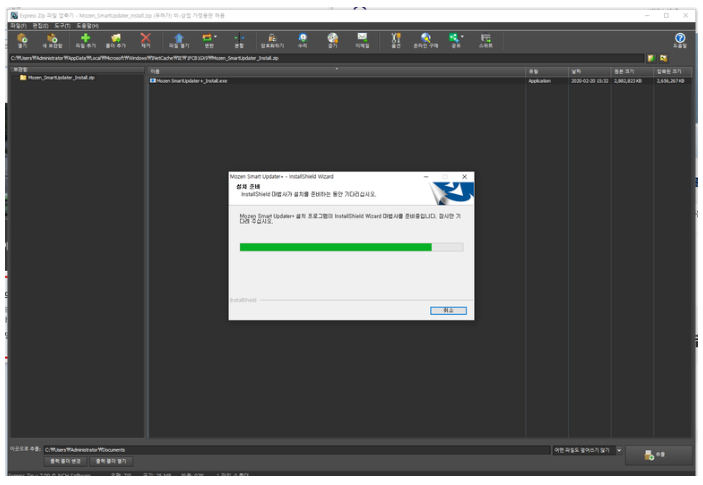
Task: Click the 추출 (Extract) button
Action: 658,455
